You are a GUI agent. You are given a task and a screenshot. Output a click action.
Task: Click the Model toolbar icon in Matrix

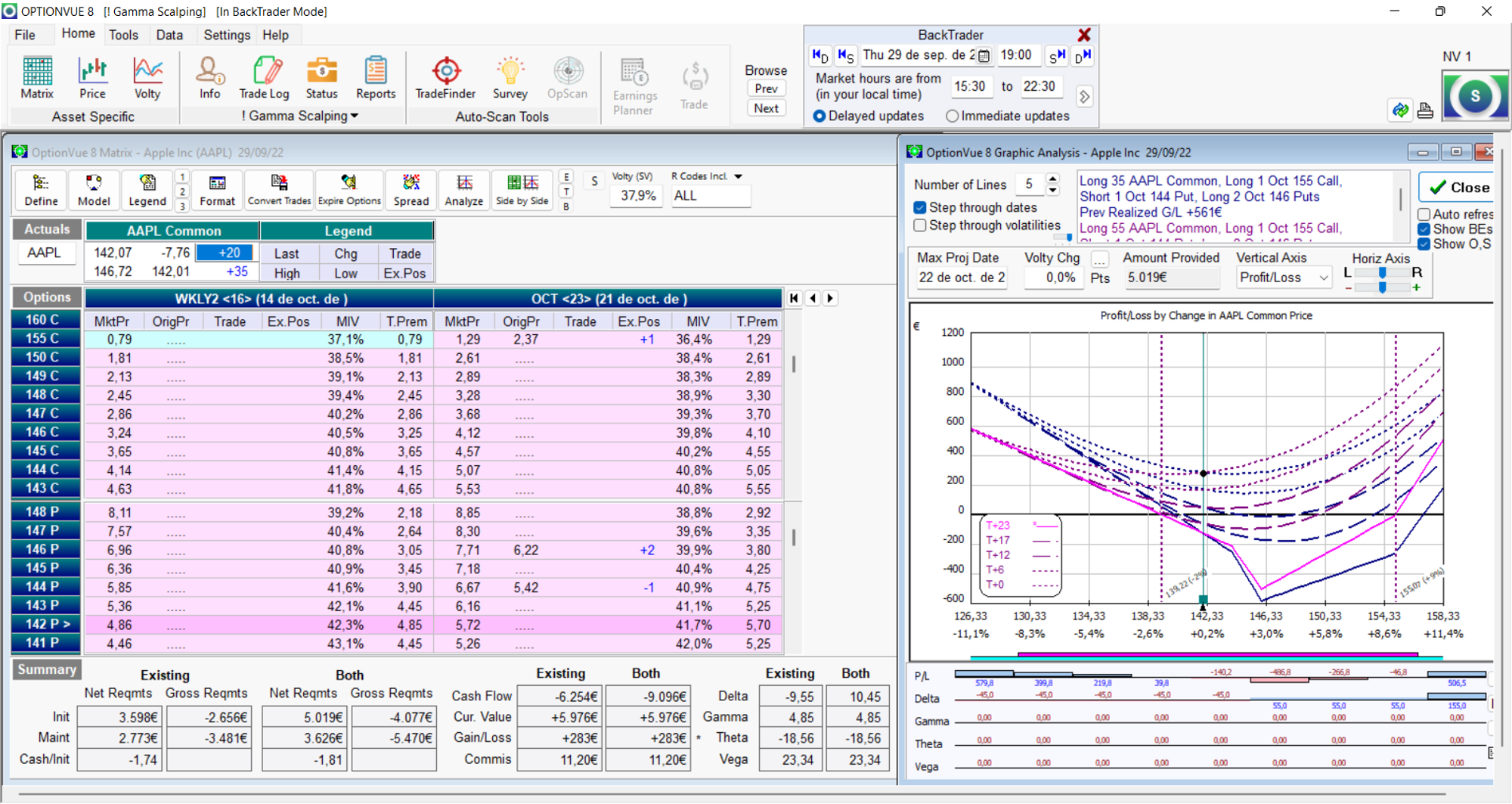tap(94, 190)
